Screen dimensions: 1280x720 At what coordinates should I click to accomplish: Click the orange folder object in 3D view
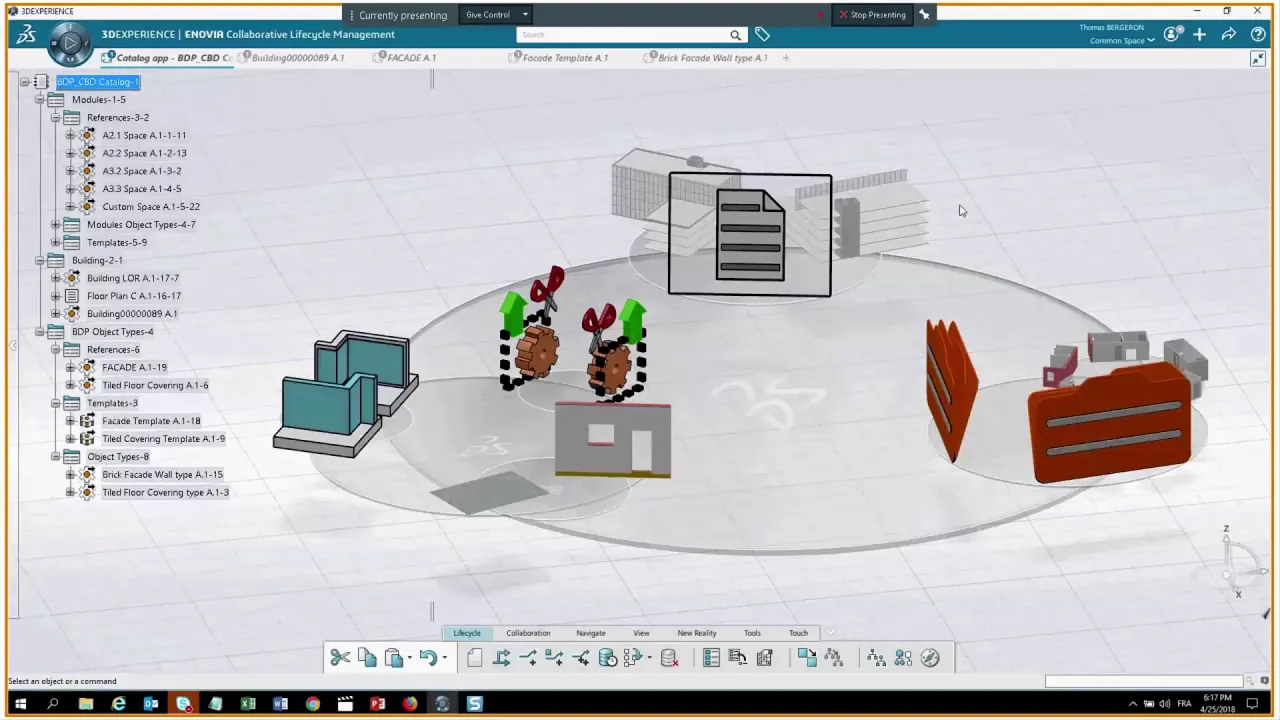pyautogui.click(x=1109, y=422)
